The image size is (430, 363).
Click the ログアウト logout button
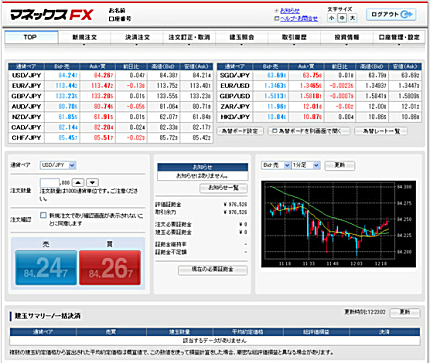pos(391,14)
